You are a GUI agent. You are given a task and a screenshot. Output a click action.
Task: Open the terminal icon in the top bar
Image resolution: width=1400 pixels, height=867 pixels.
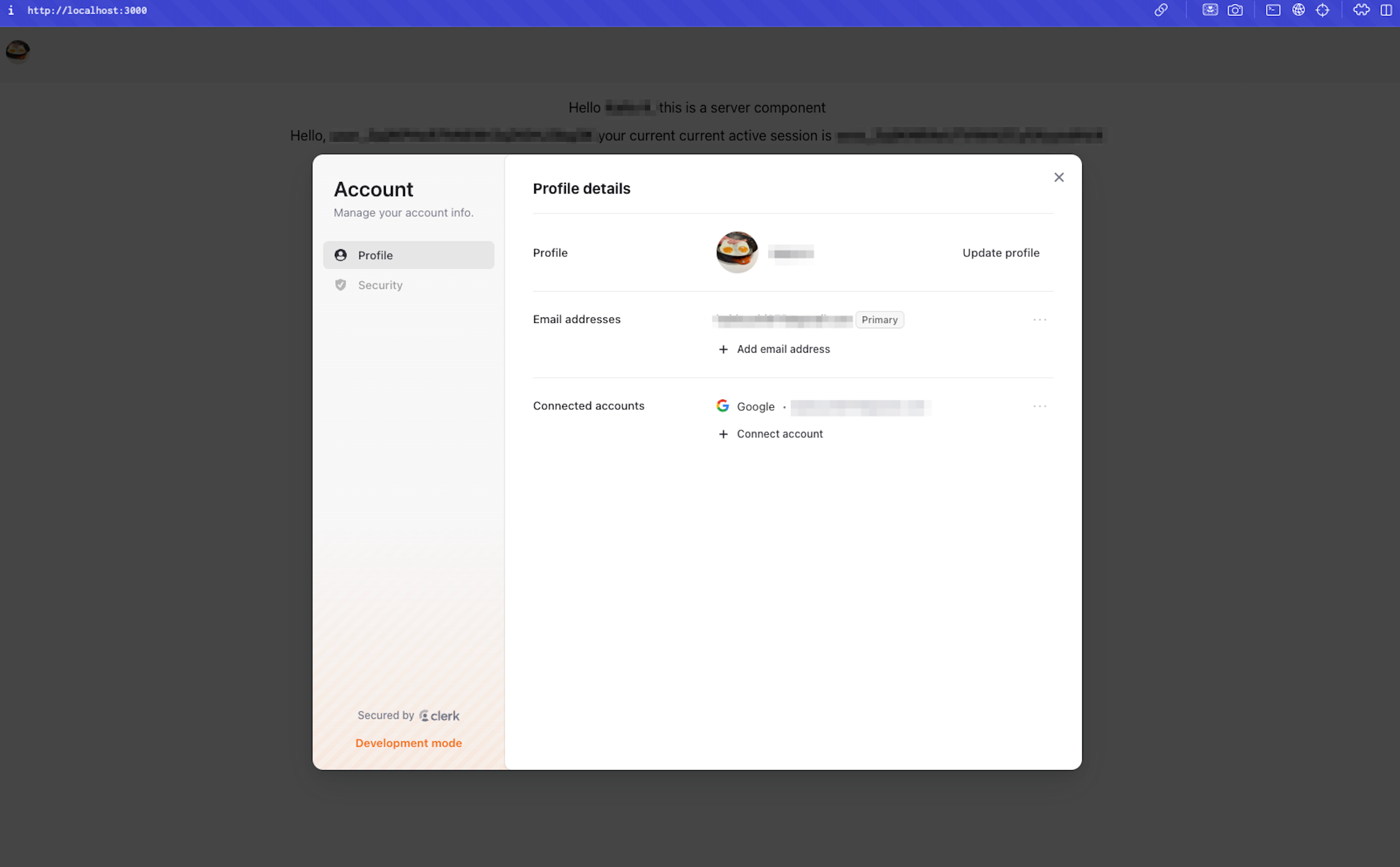coord(1273,10)
